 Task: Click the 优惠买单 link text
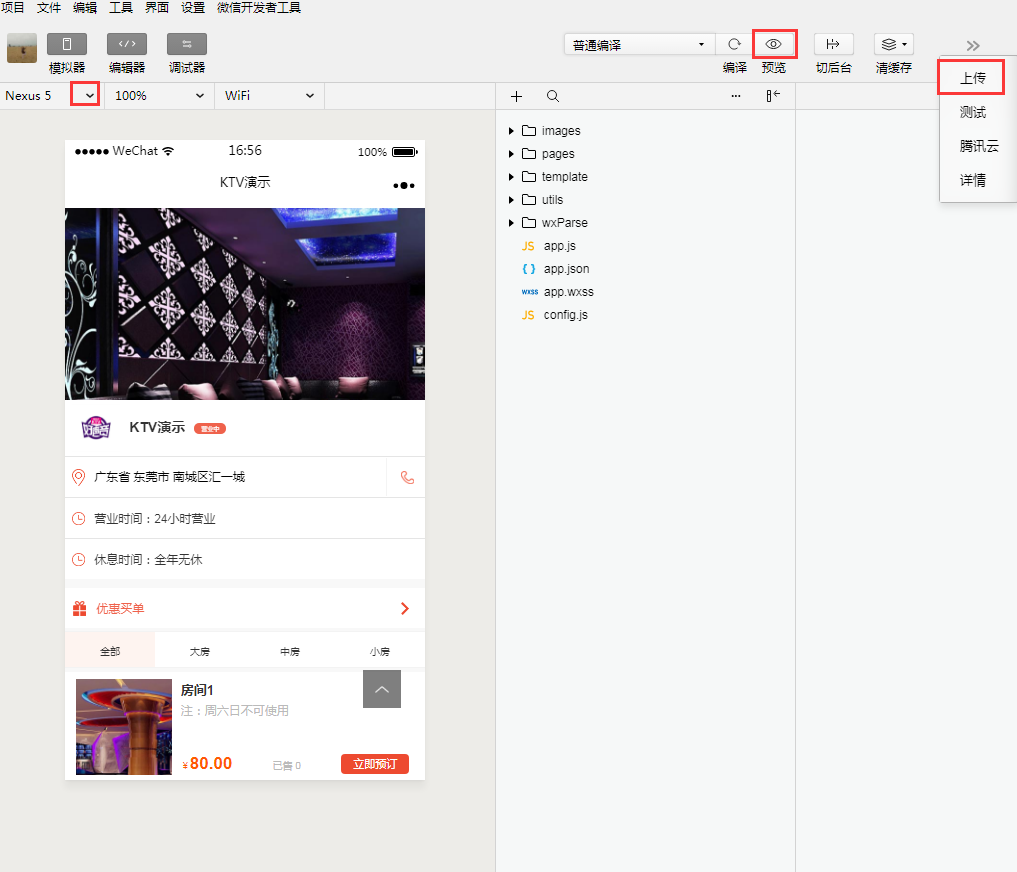(x=120, y=609)
